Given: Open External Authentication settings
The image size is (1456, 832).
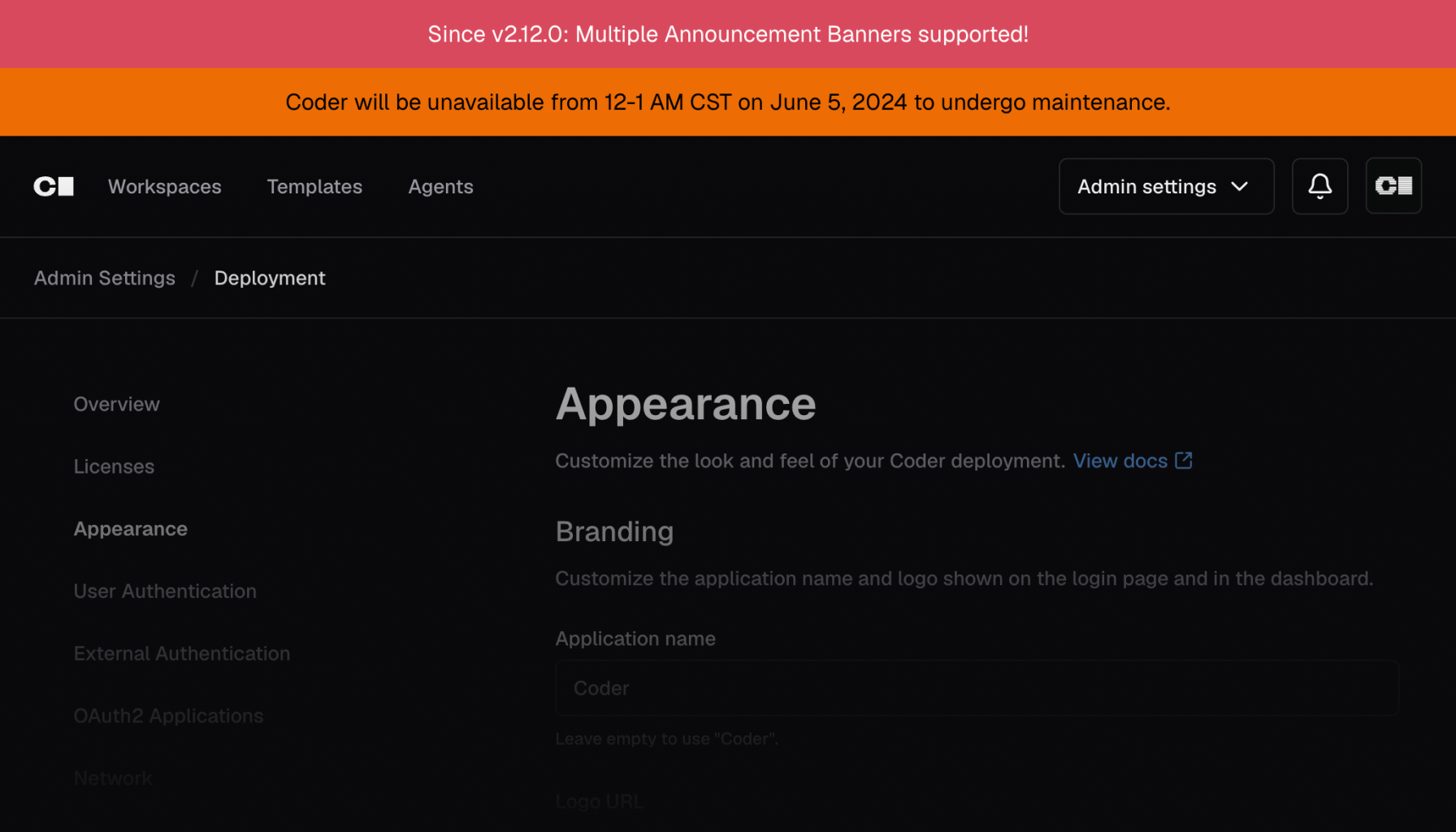Looking at the screenshot, I should tap(182, 653).
